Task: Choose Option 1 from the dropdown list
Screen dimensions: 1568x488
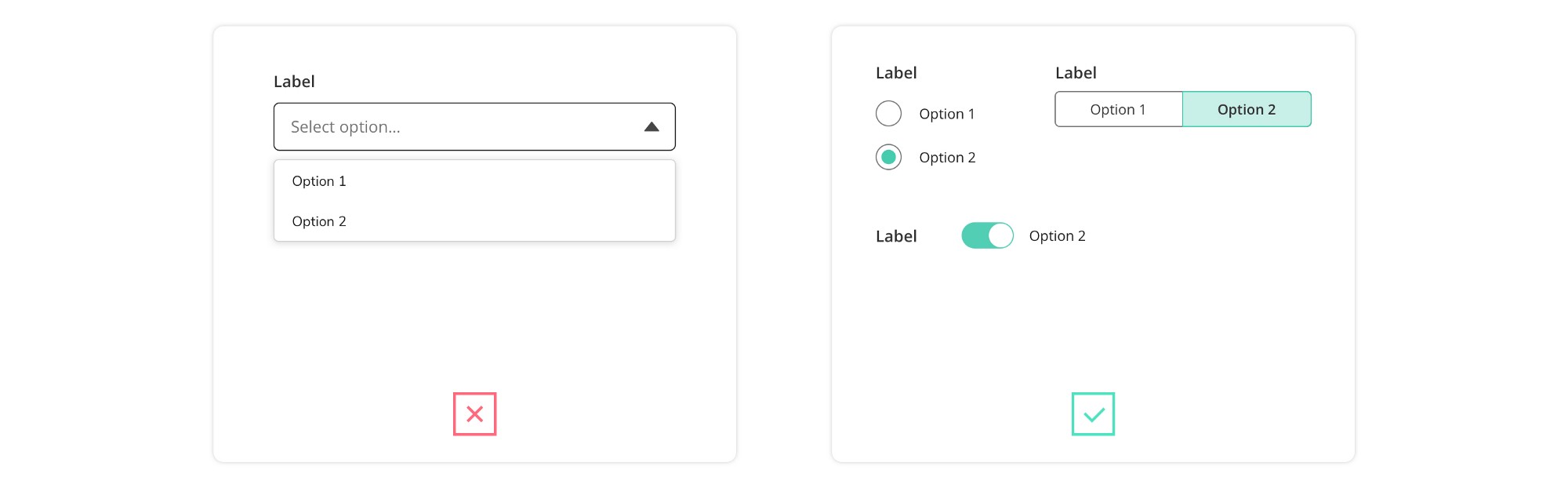Action: coord(319,181)
